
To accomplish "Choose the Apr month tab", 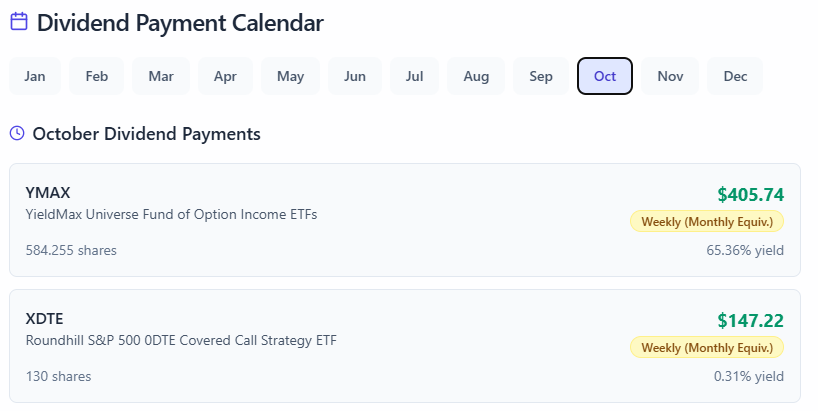I will click(225, 76).
